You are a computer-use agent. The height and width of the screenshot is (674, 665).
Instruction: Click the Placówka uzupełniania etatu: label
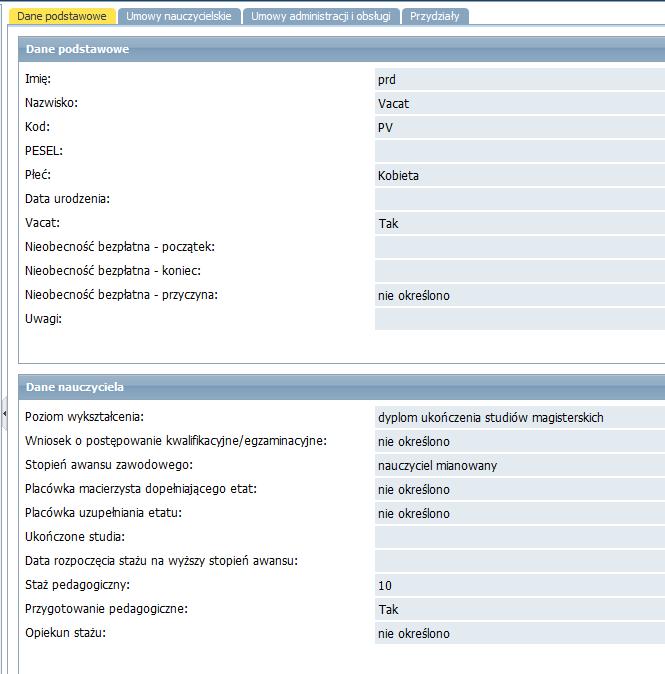pyautogui.click(x=103, y=513)
